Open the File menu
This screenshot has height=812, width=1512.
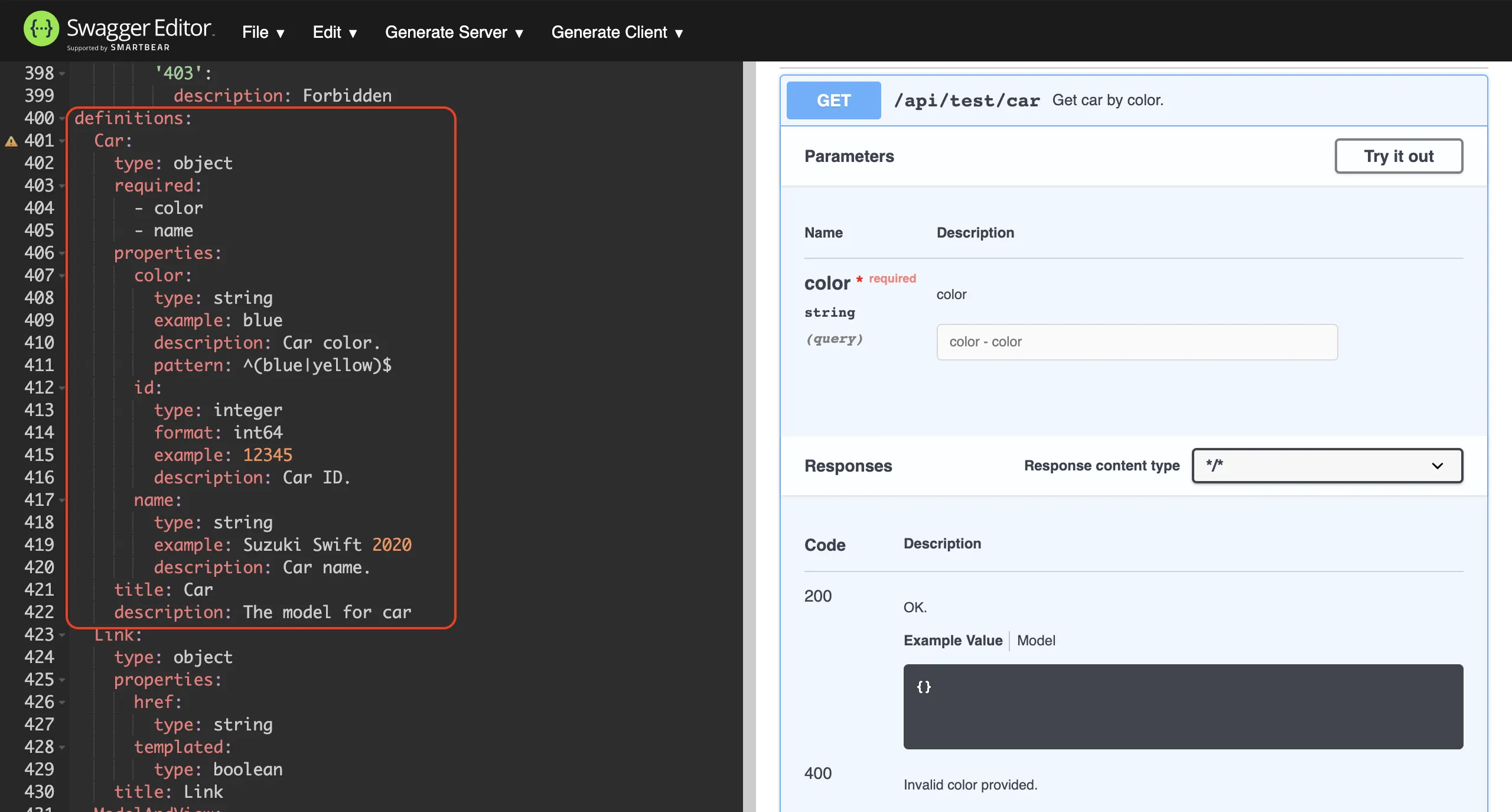pos(263,33)
